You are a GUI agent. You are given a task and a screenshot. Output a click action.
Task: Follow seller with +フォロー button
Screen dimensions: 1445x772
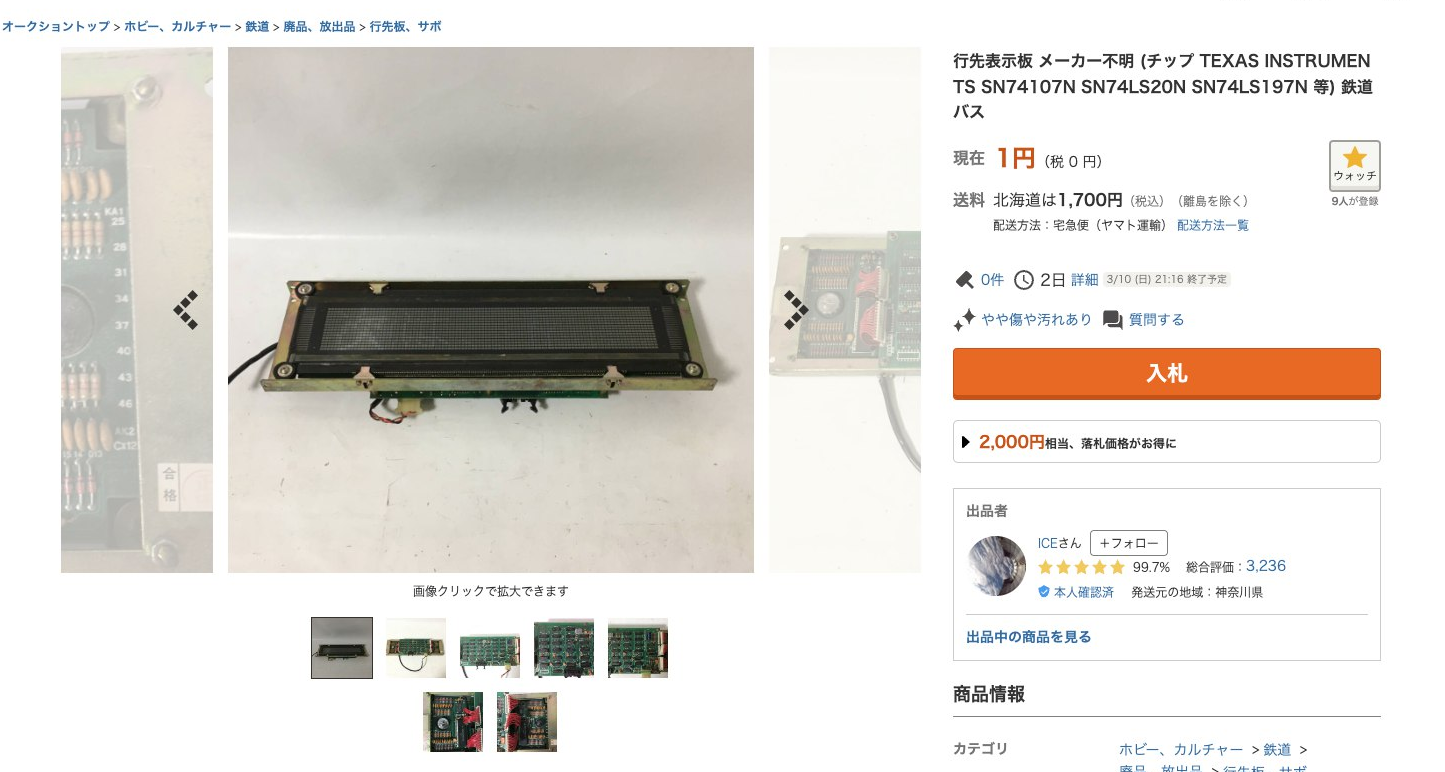click(1129, 543)
